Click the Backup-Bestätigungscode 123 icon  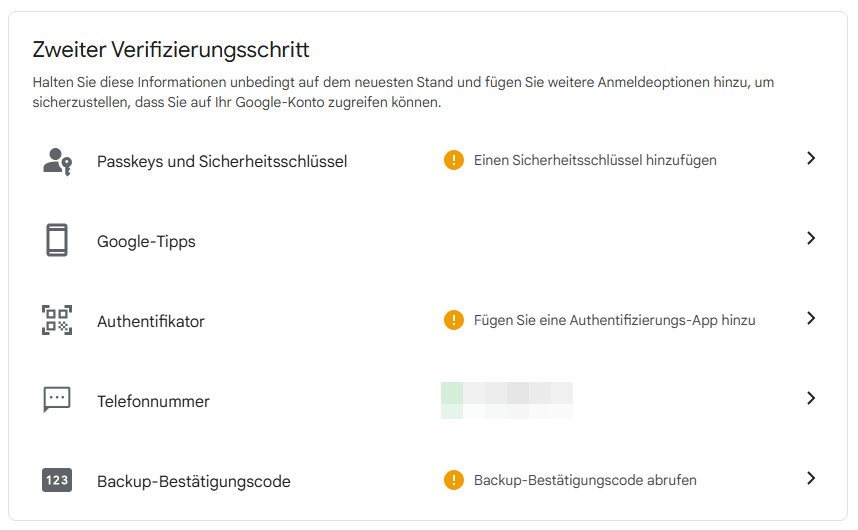57,480
